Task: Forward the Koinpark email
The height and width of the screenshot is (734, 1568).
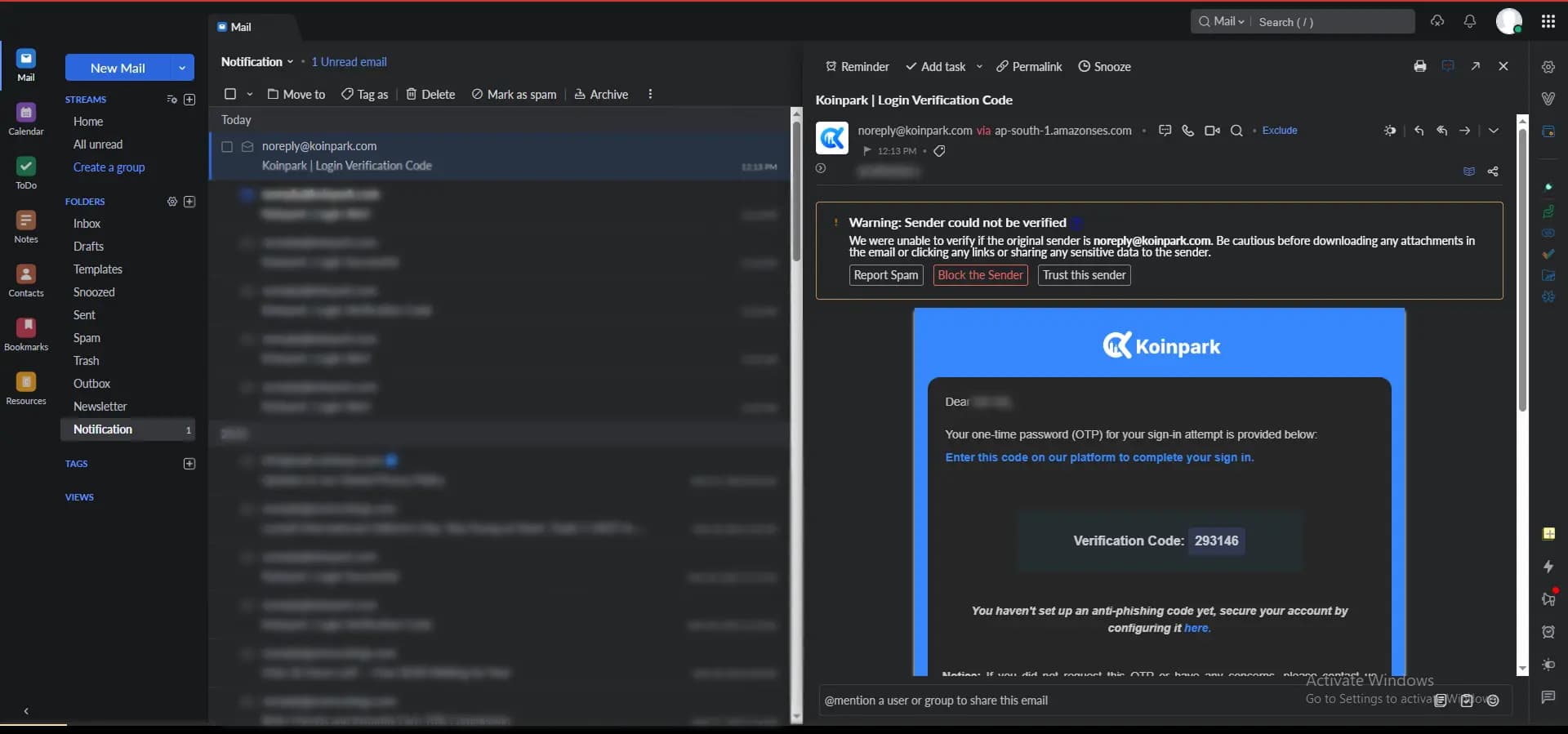Action: (x=1465, y=131)
